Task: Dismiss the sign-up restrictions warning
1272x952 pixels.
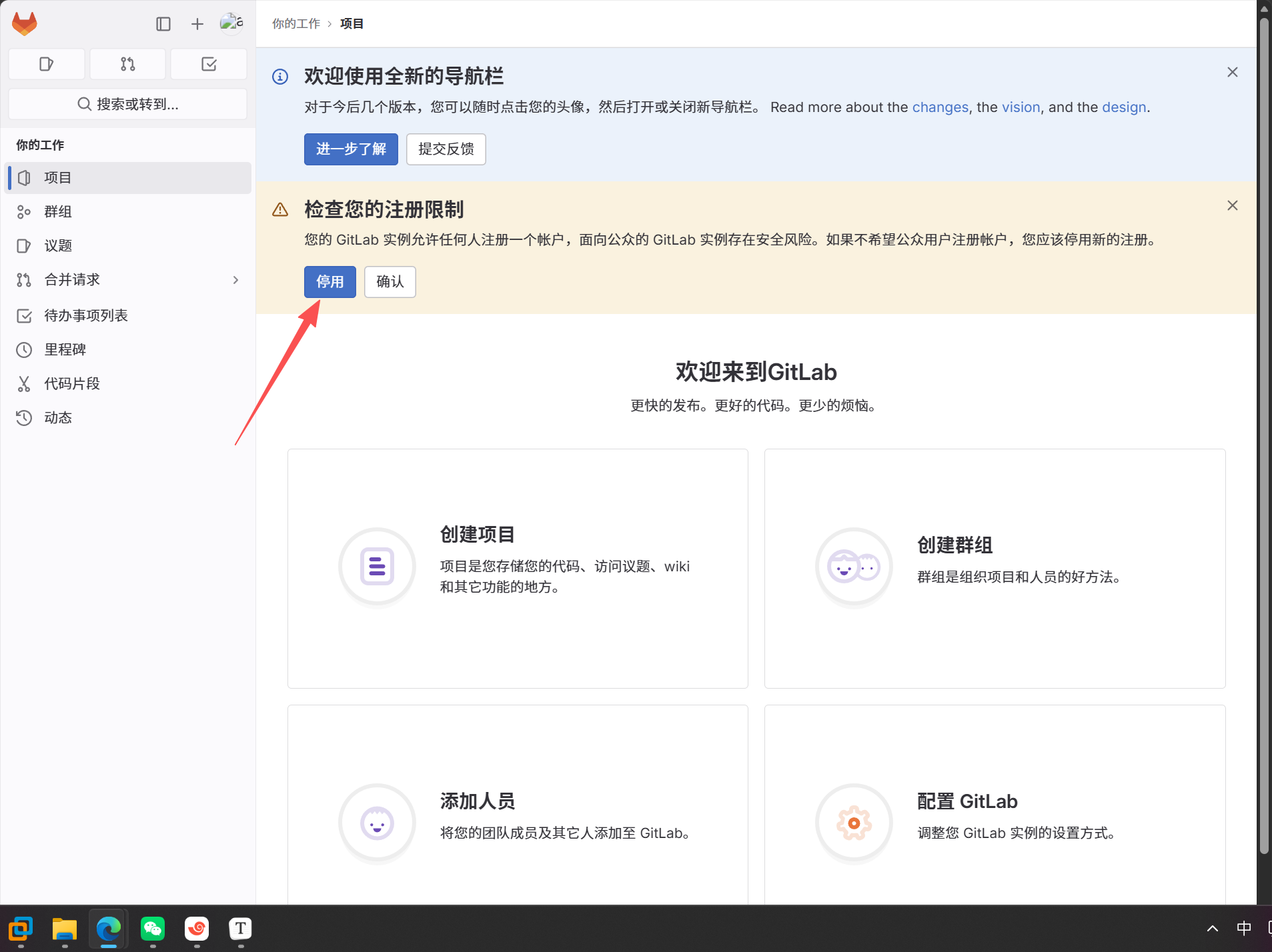Action: 1233,205
